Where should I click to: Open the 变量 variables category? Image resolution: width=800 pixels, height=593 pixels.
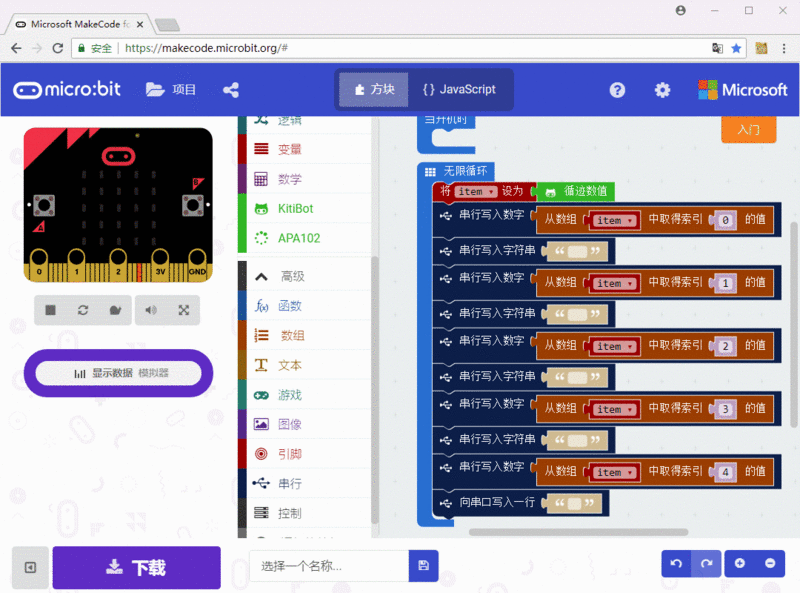point(305,150)
